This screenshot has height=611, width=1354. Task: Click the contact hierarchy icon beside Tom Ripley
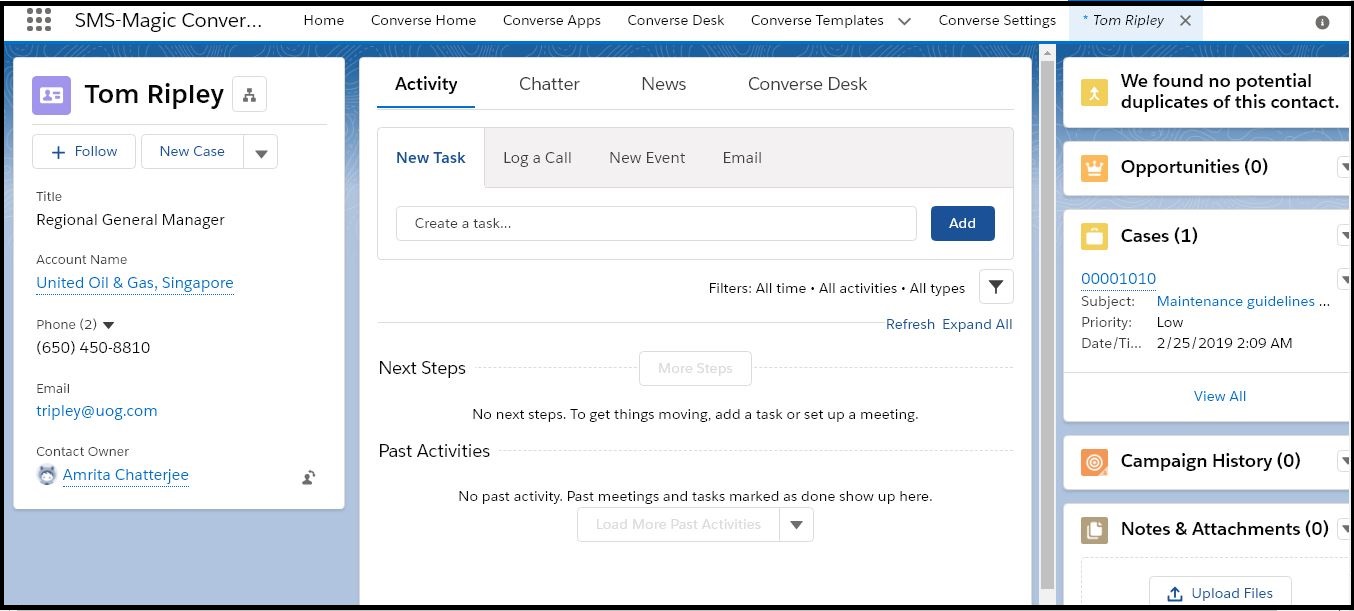pos(249,95)
